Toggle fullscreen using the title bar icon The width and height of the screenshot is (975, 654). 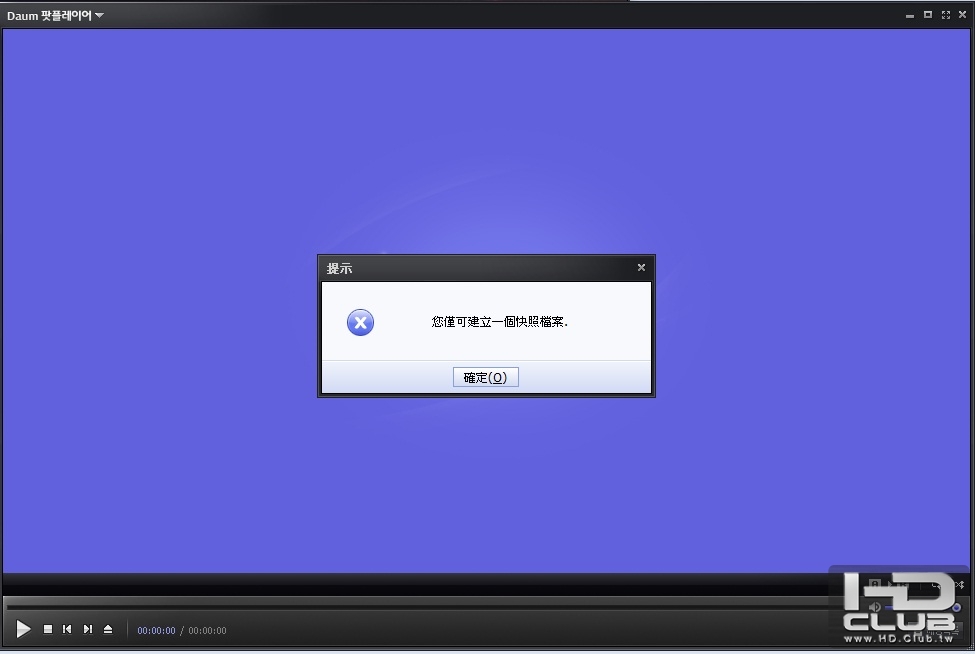coord(944,14)
